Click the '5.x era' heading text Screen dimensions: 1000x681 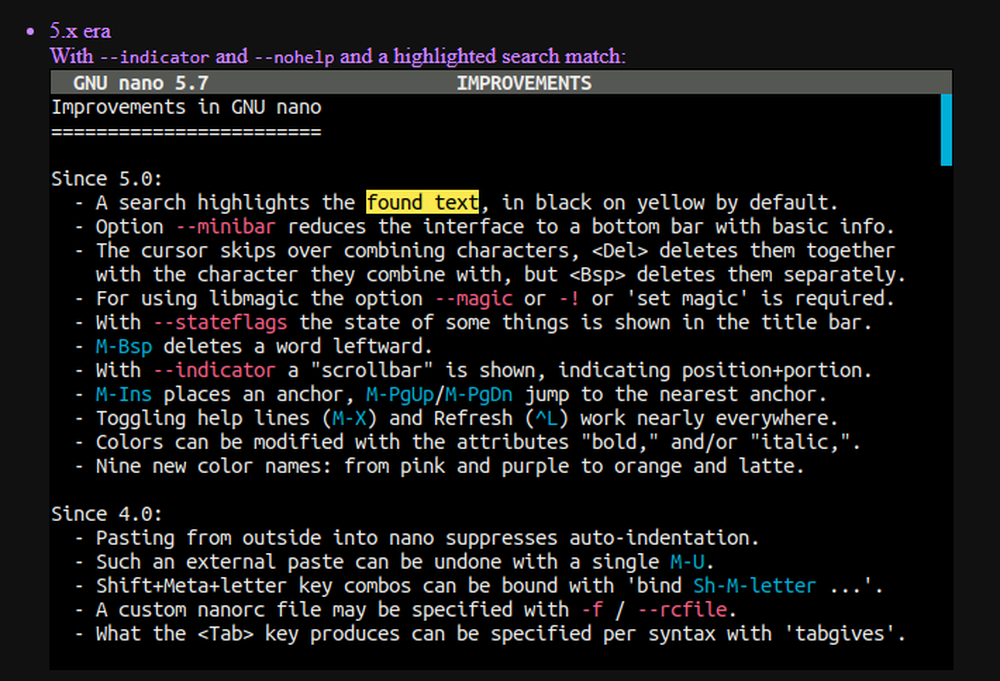[80, 31]
